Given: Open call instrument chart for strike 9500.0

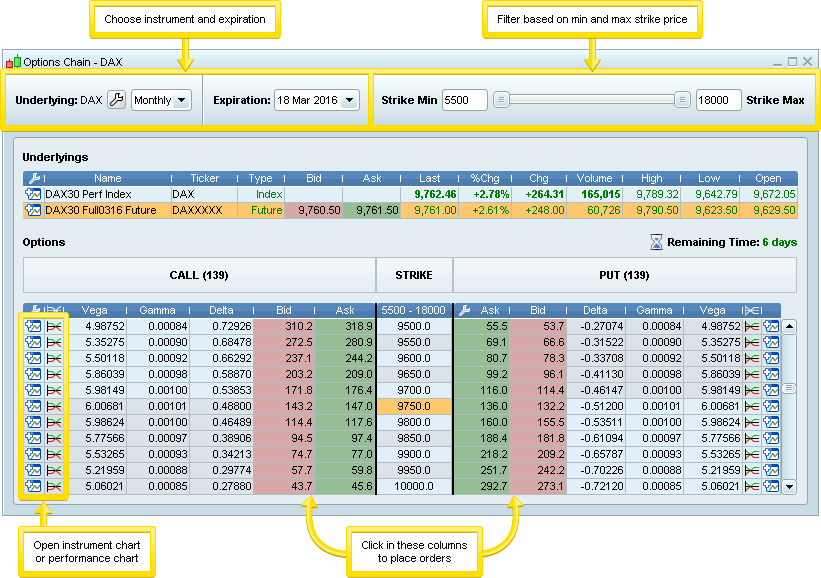Looking at the screenshot, I should (x=33, y=326).
